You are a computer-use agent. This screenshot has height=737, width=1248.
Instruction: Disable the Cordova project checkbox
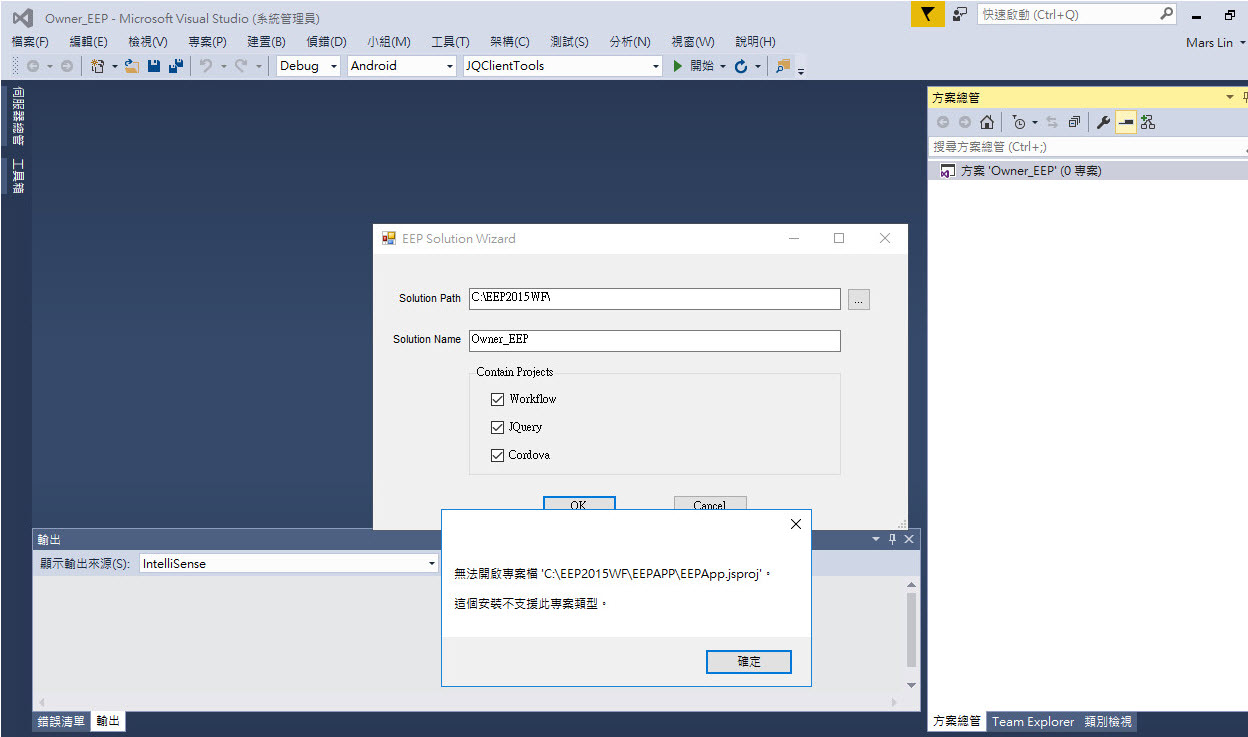click(498, 455)
